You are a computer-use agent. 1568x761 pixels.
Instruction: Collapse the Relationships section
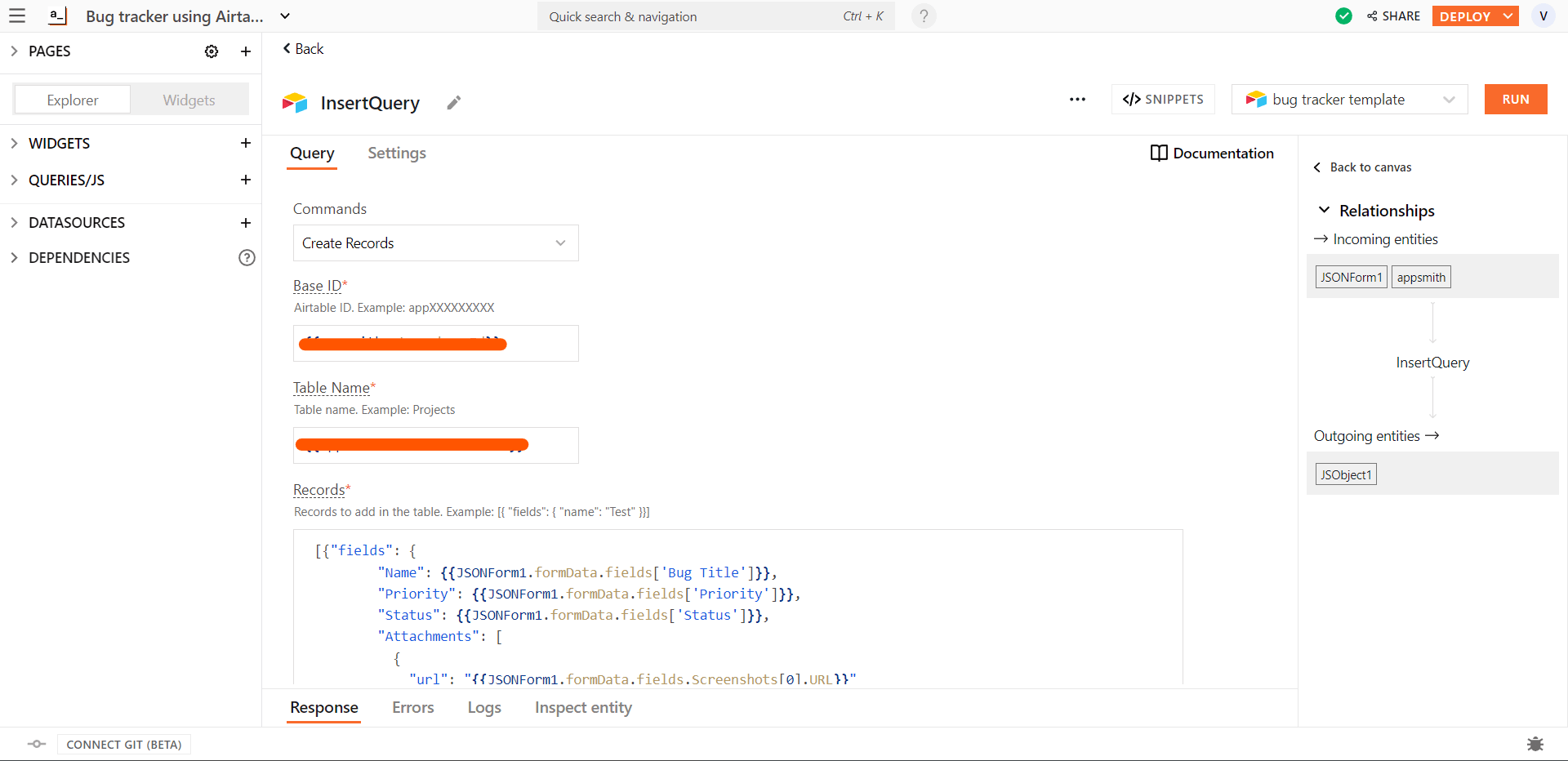1324,211
